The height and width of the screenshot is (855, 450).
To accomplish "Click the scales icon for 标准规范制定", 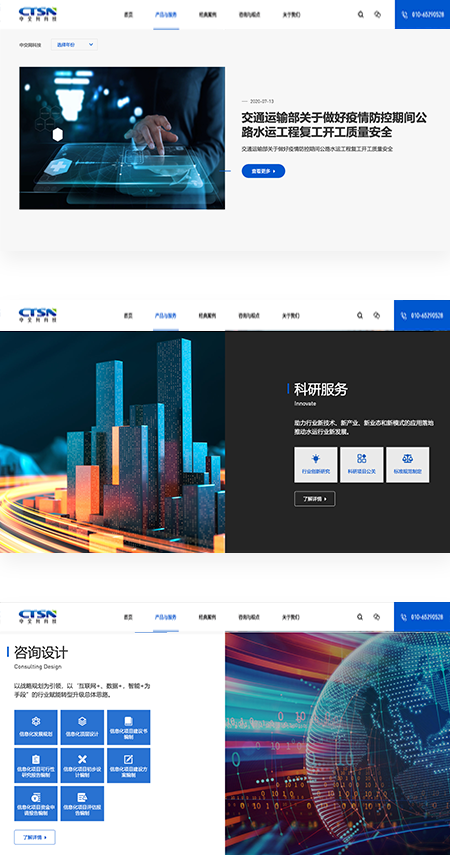I will (x=407, y=459).
